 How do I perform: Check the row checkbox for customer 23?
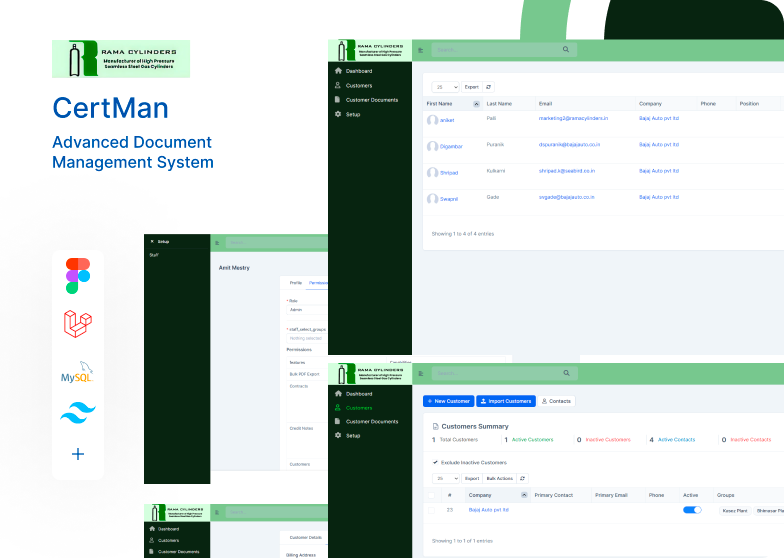pyautogui.click(x=433, y=510)
